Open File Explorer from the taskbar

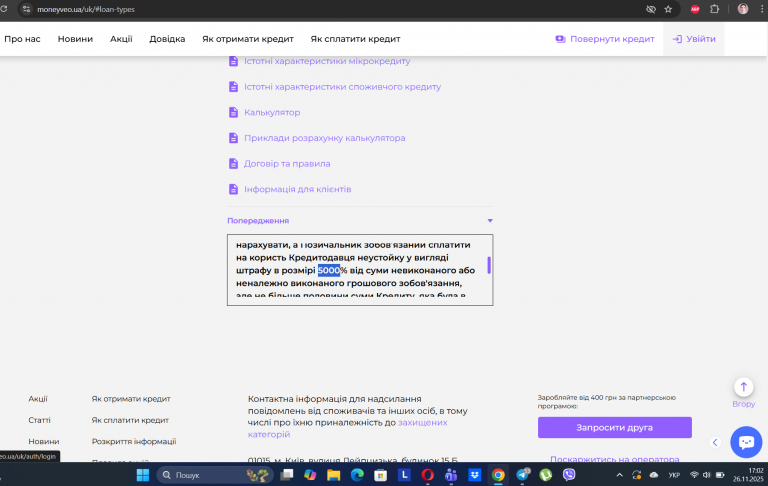[334, 475]
